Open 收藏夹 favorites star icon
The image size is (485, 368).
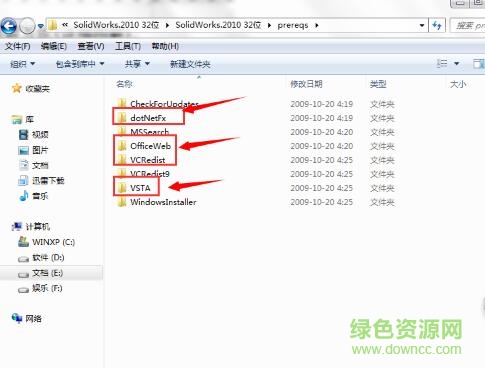tap(16, 88)
